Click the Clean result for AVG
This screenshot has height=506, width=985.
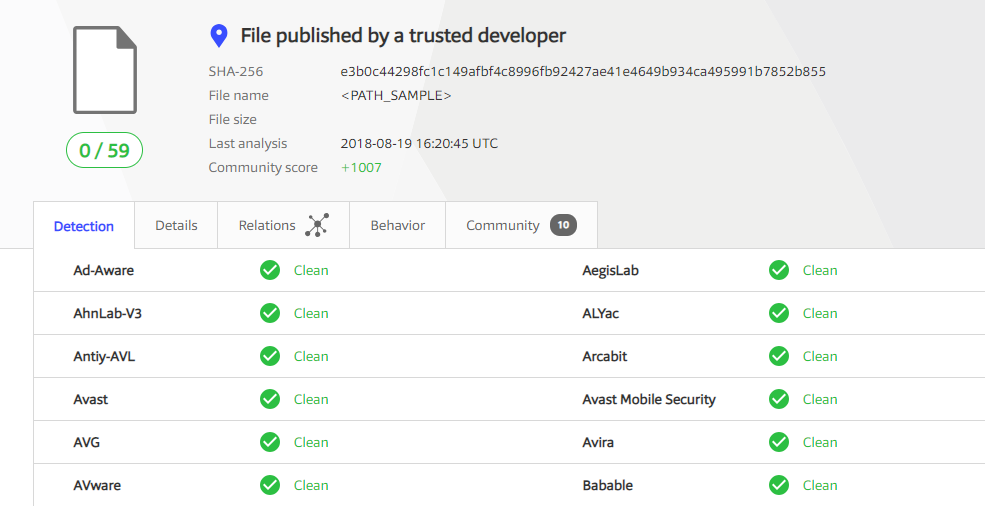311,443
